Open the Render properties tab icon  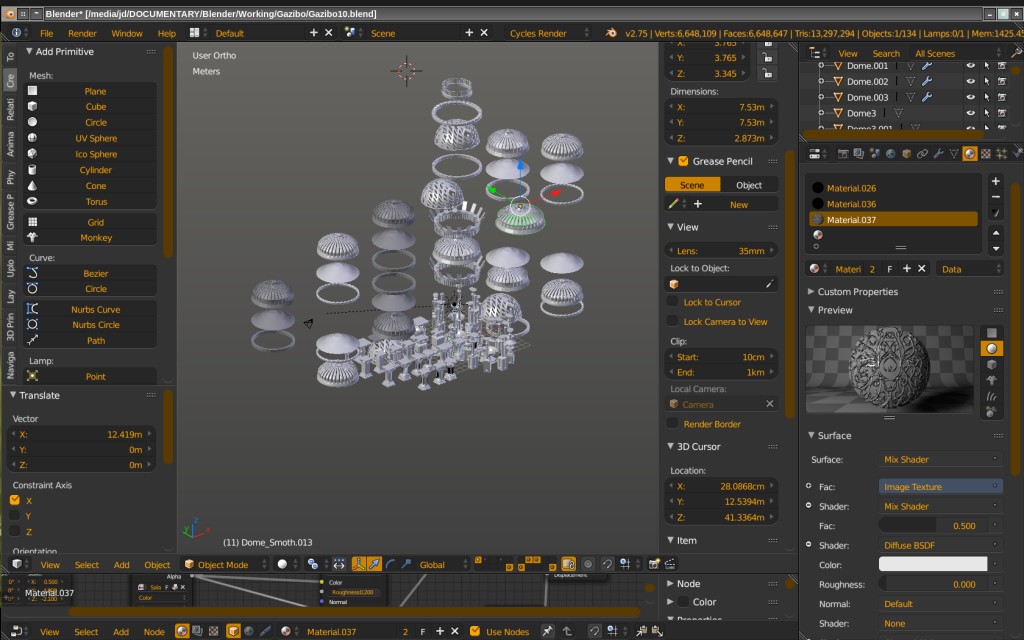(844, 153)
